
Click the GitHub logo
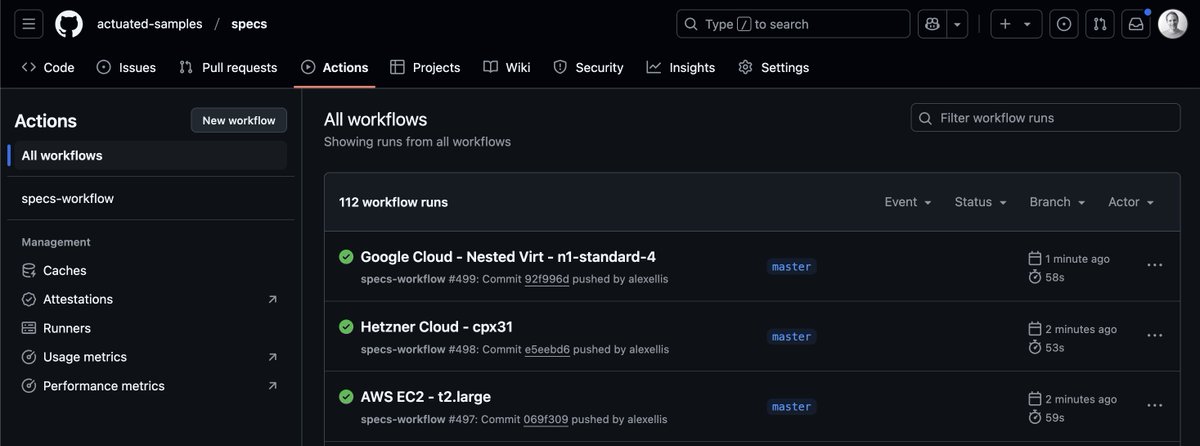coord(69,24)
